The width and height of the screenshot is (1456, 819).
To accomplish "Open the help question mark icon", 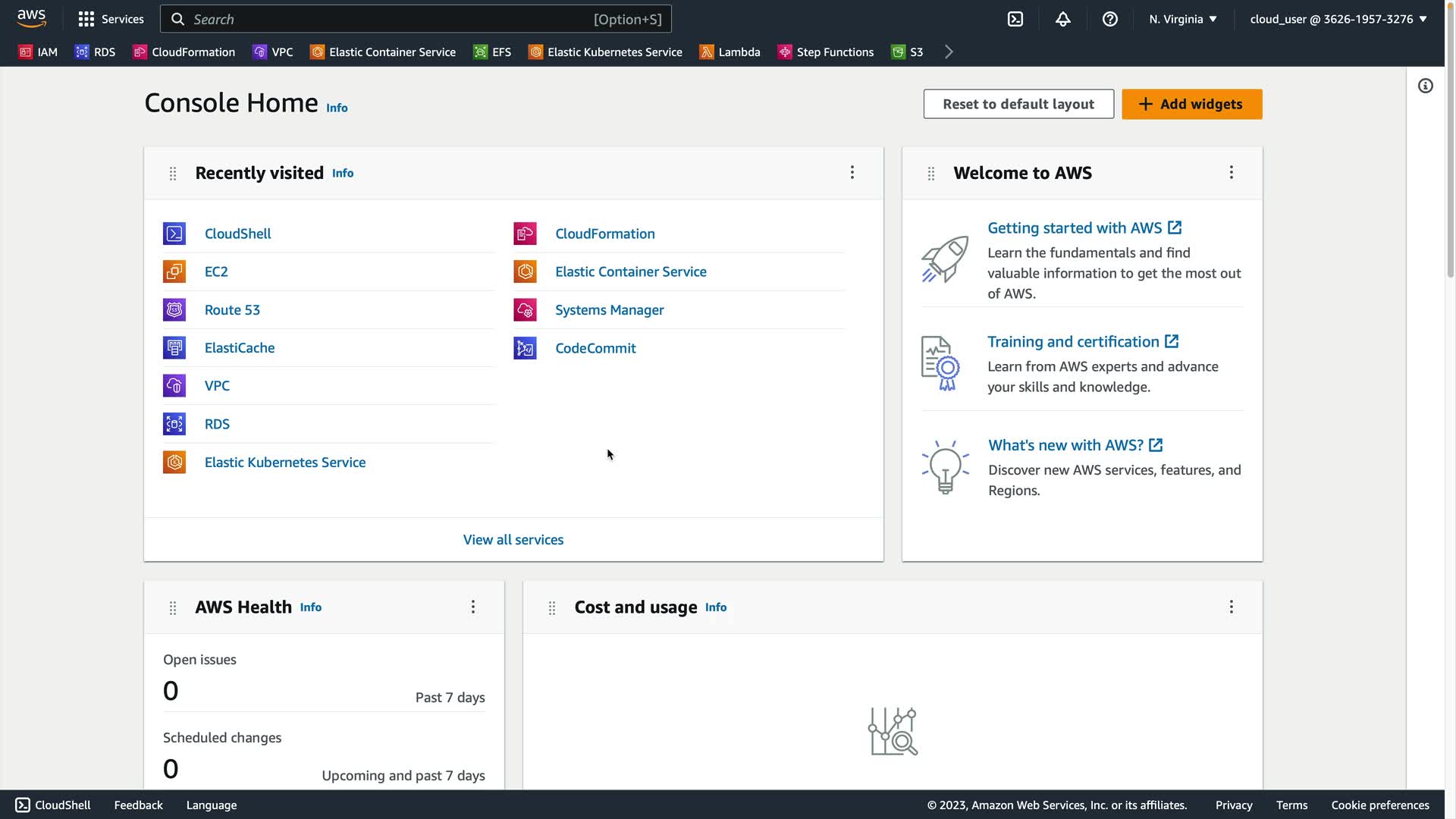I will pyautogui.click(x=1109, y=19).
